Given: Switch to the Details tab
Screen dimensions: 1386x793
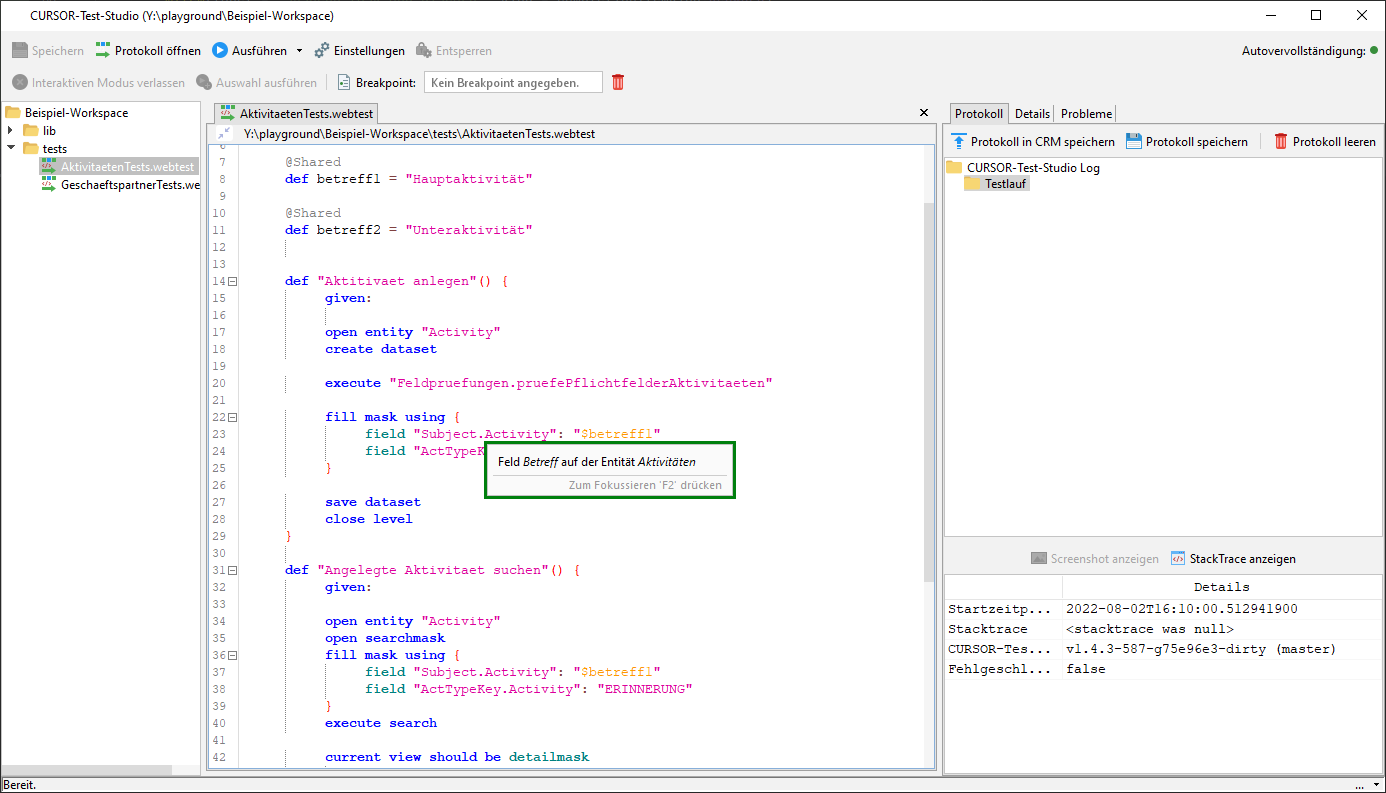Looking at the screenshot, I should 1032,114.
